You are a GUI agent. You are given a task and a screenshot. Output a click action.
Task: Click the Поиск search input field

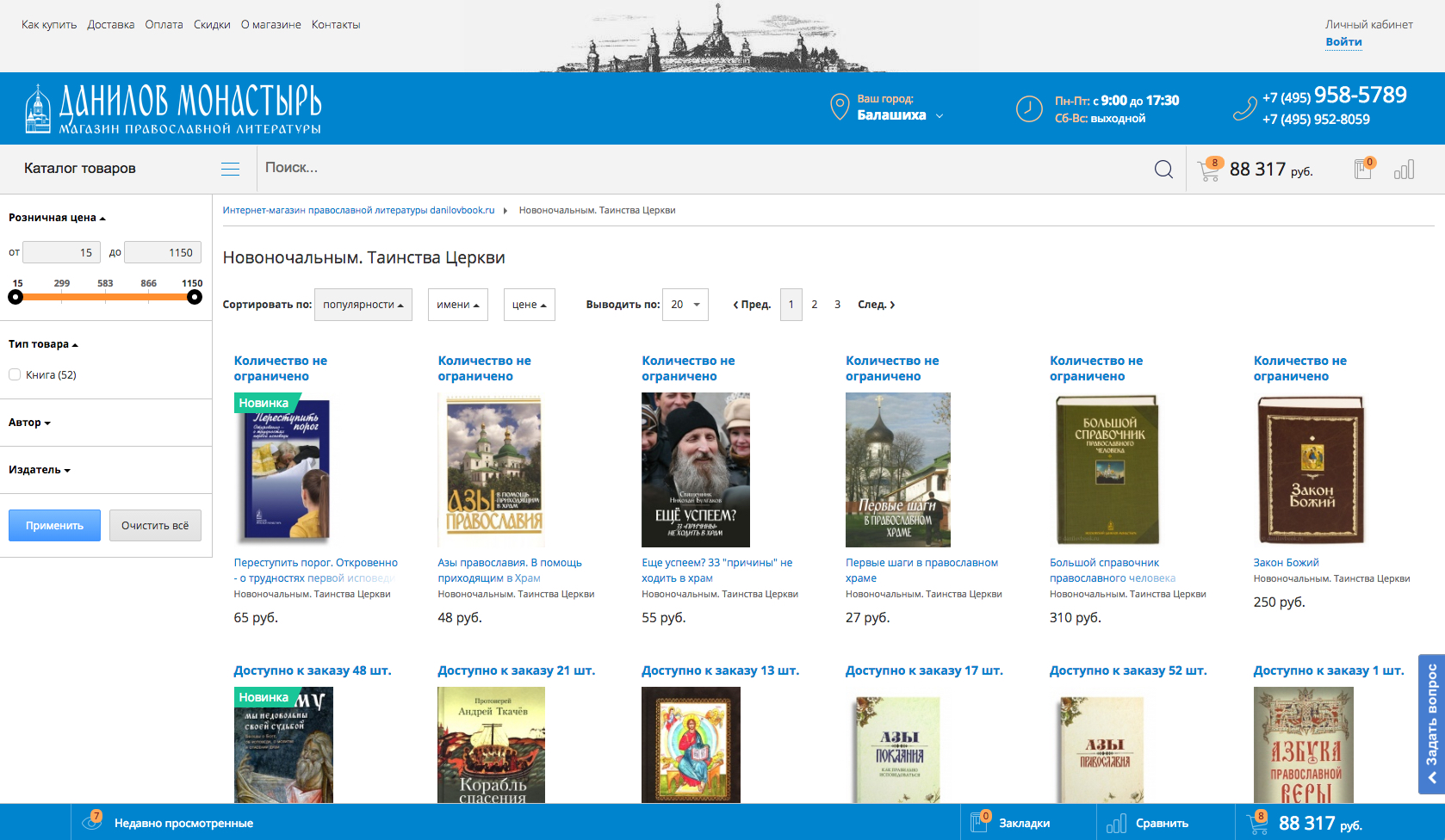coord(689,168)
